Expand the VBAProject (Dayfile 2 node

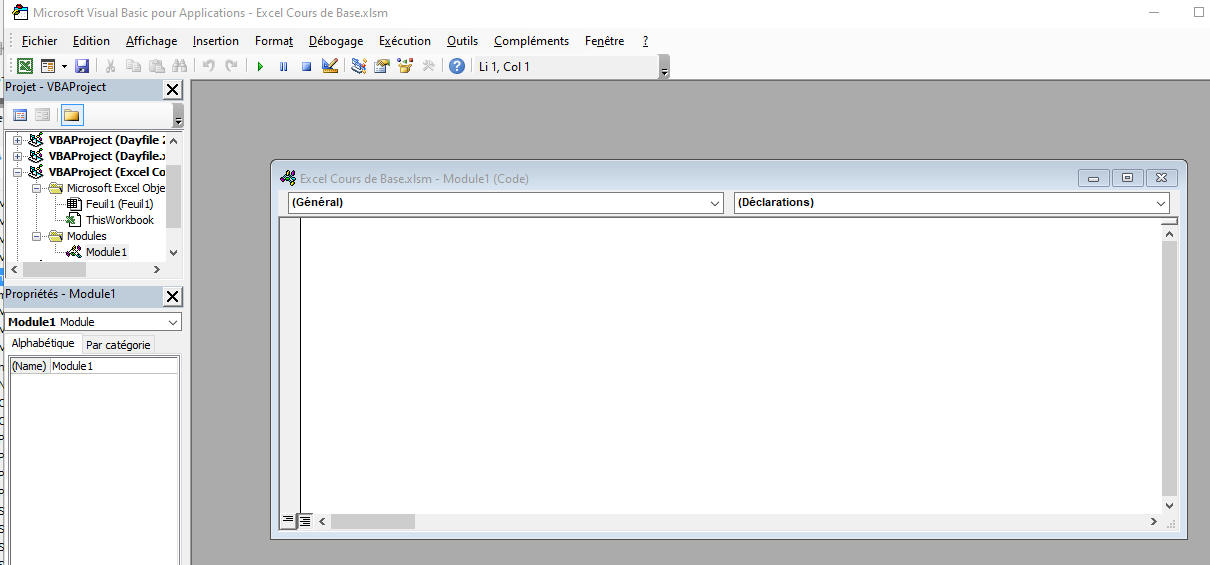click(17, 140)
